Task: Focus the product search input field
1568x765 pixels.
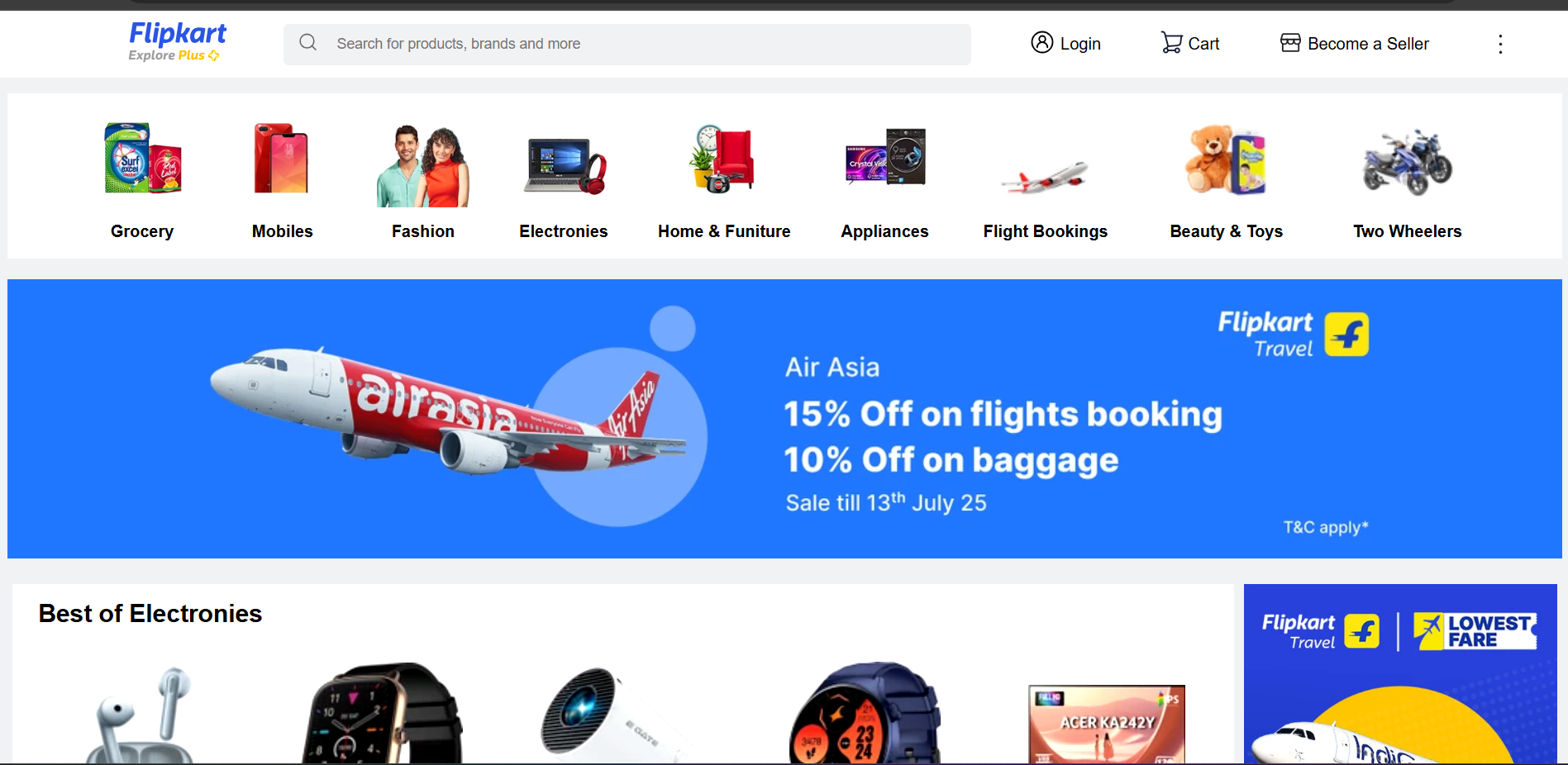Action: click(627, 44)
